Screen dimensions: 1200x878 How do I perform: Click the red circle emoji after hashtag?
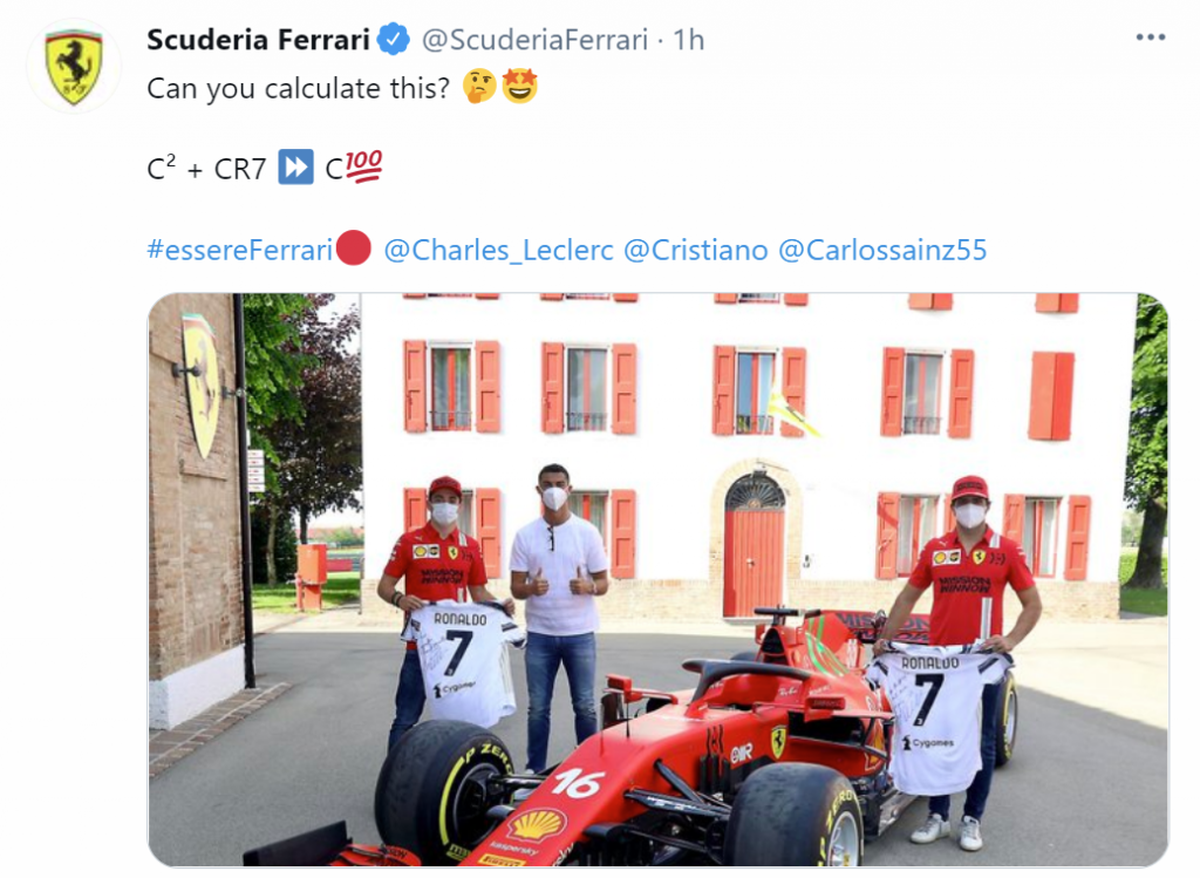(354, 248)
